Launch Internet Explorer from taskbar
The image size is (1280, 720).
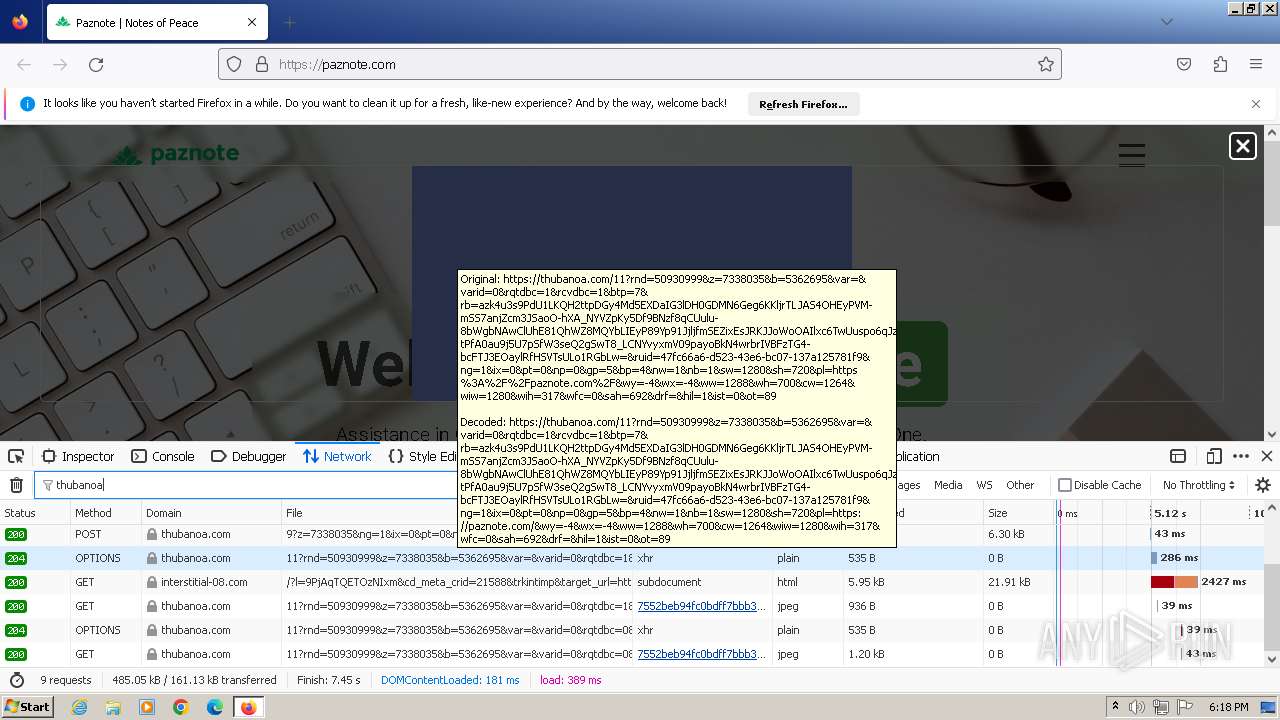79,706
